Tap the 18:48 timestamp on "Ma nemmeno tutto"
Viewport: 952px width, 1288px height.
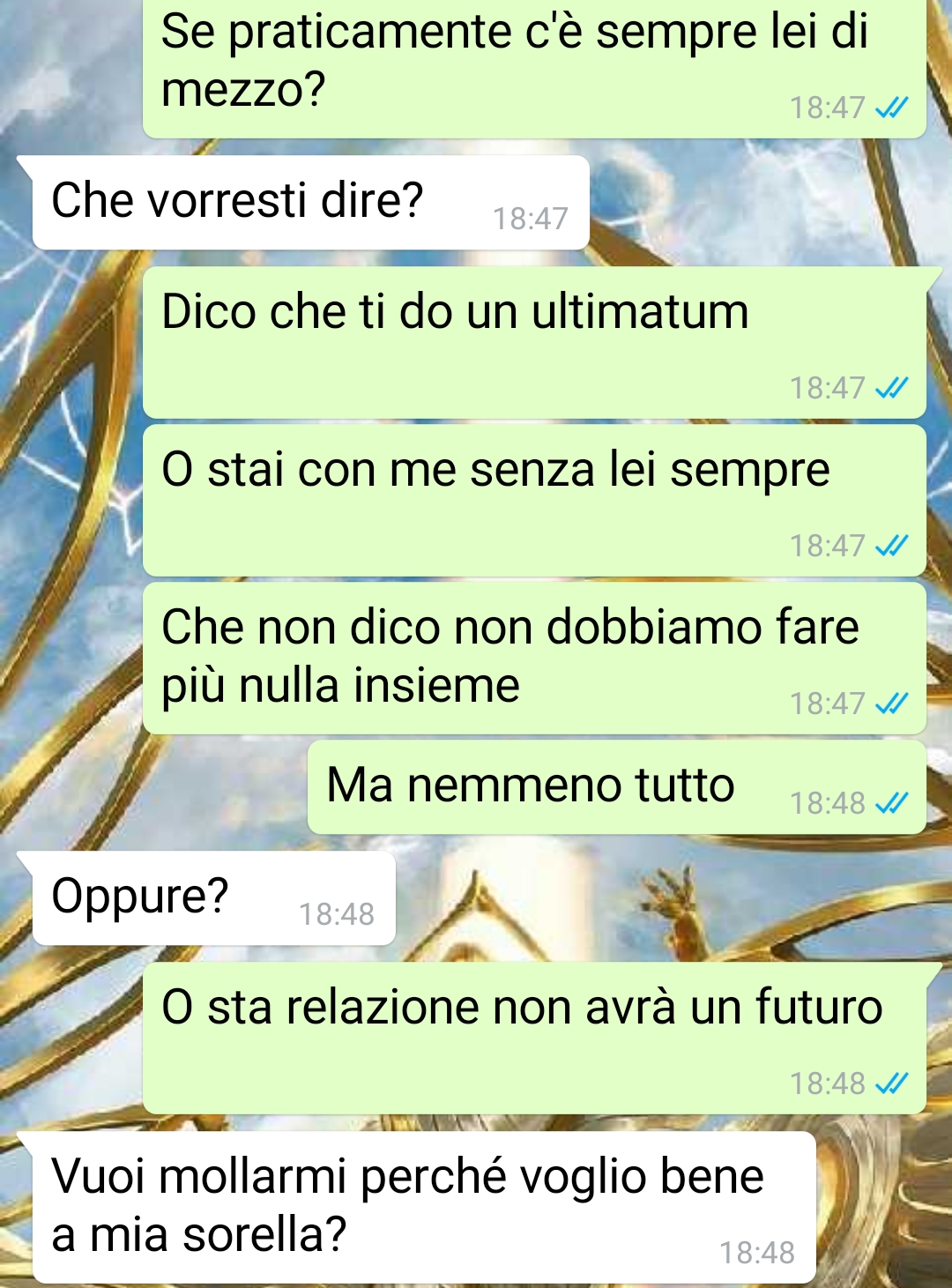click(828, 803)
